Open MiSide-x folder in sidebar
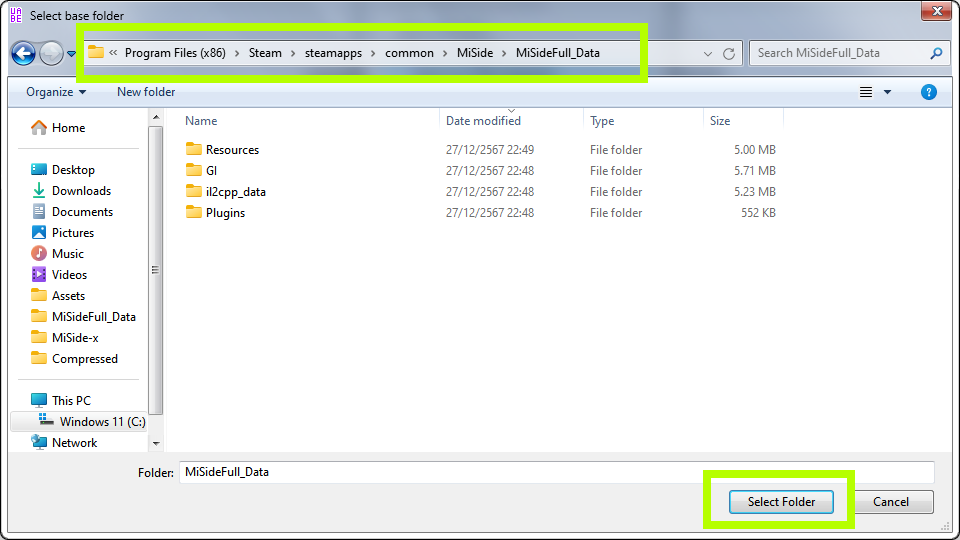This screenshot has height=540, width=960. 65,337
